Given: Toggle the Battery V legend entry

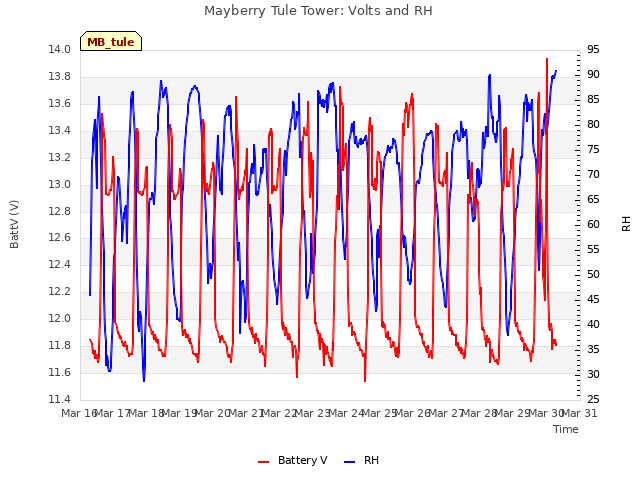Looking at the screenshot, I should pos(293,460).
